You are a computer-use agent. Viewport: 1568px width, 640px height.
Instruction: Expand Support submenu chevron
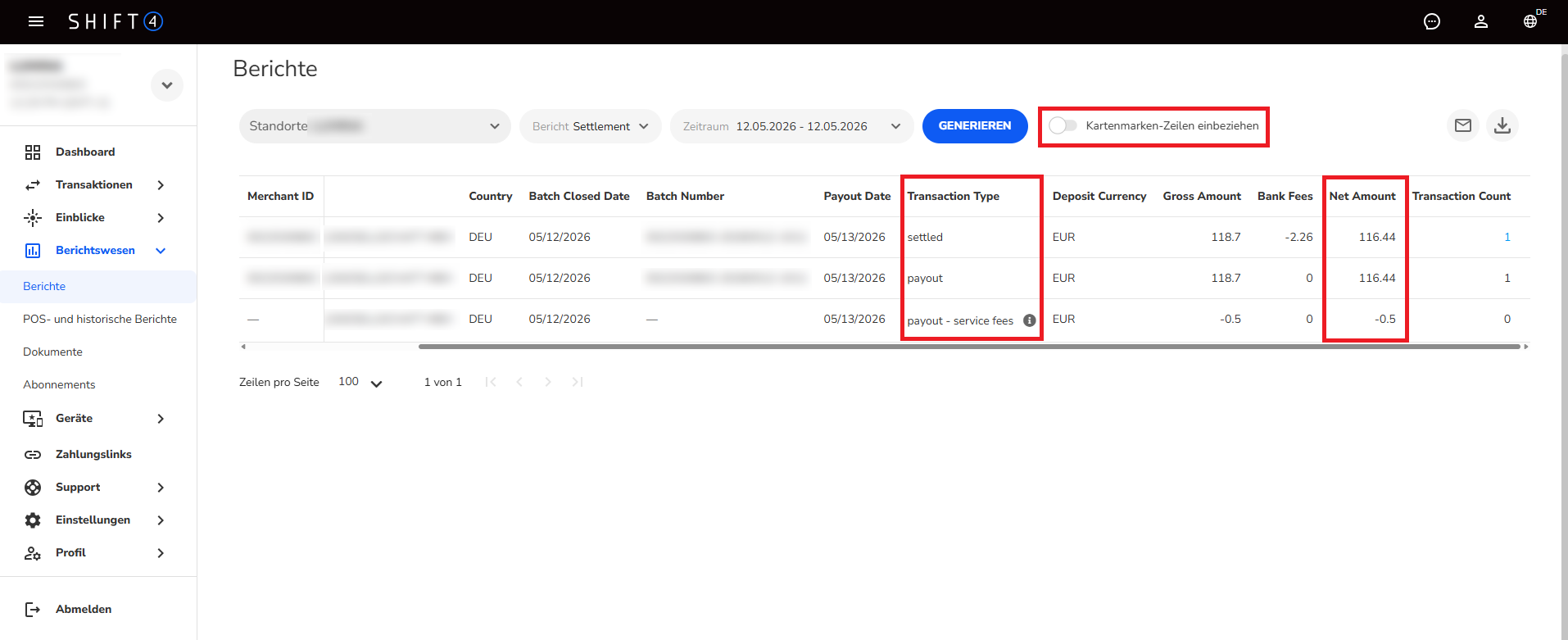point(161,488)
